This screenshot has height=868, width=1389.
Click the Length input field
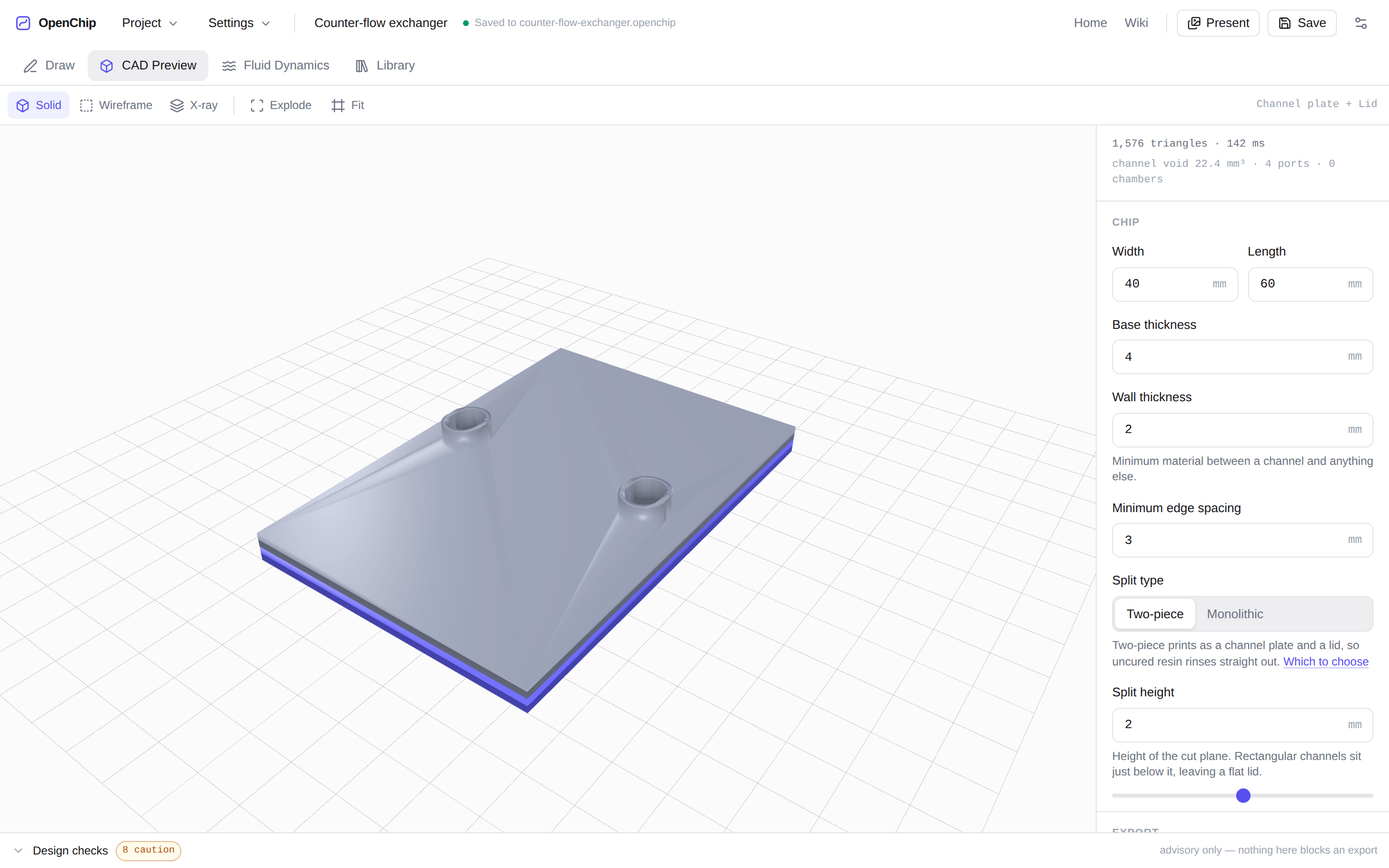click(1310, 284)
